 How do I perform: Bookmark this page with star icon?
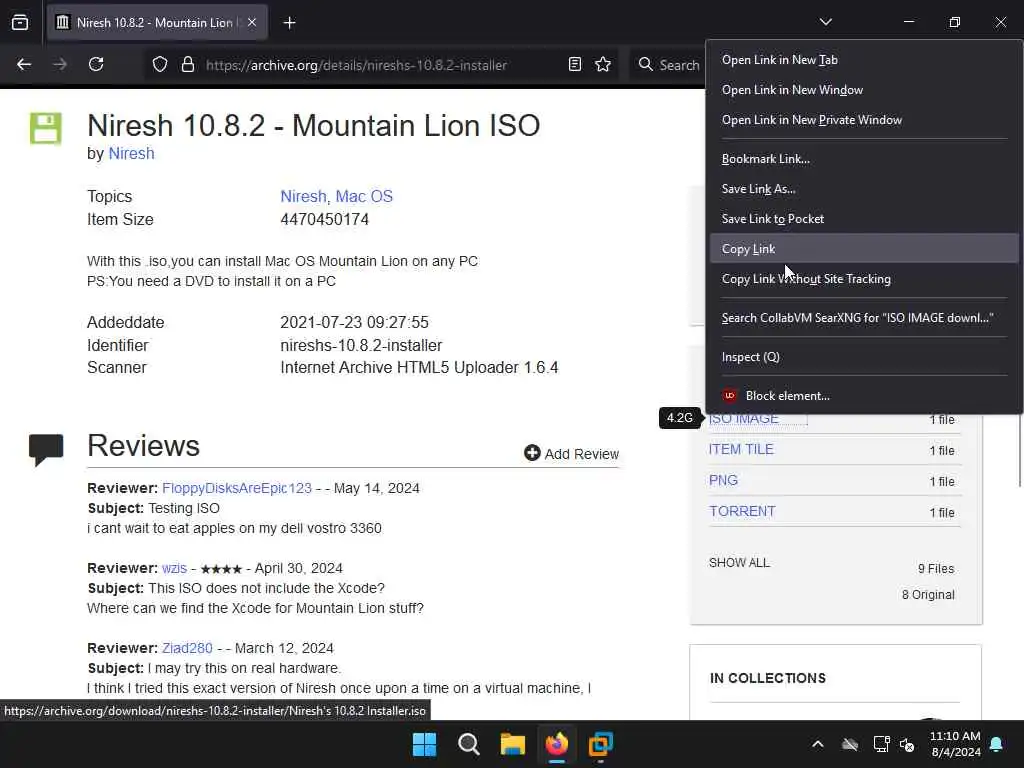coord(603,64)
